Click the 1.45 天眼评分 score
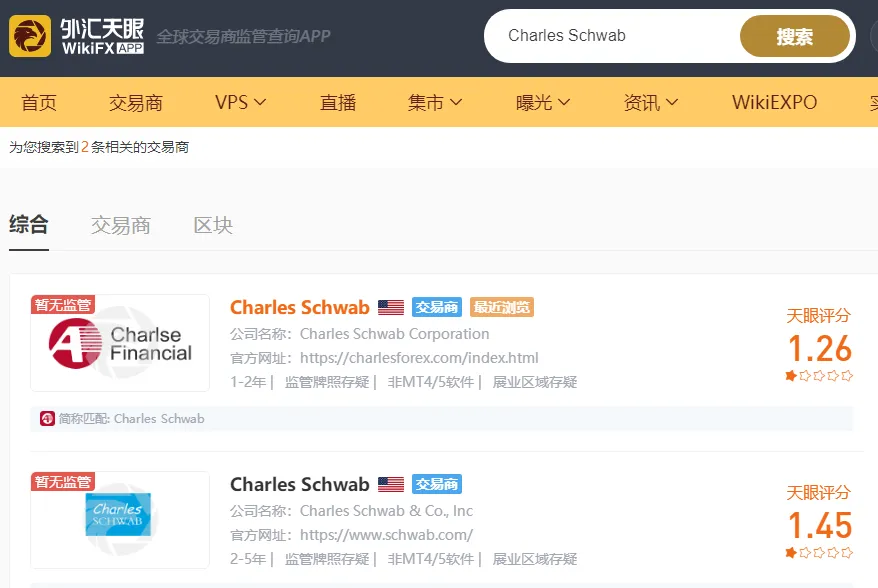 click(x=819, y=525)
